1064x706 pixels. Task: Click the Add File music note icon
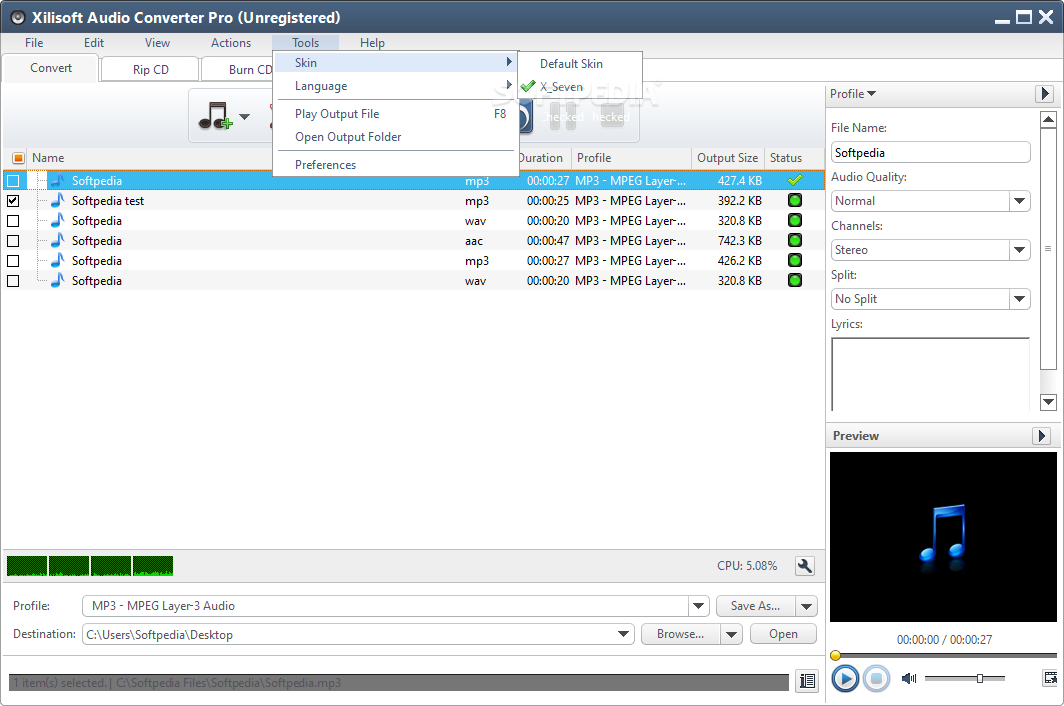215,116
